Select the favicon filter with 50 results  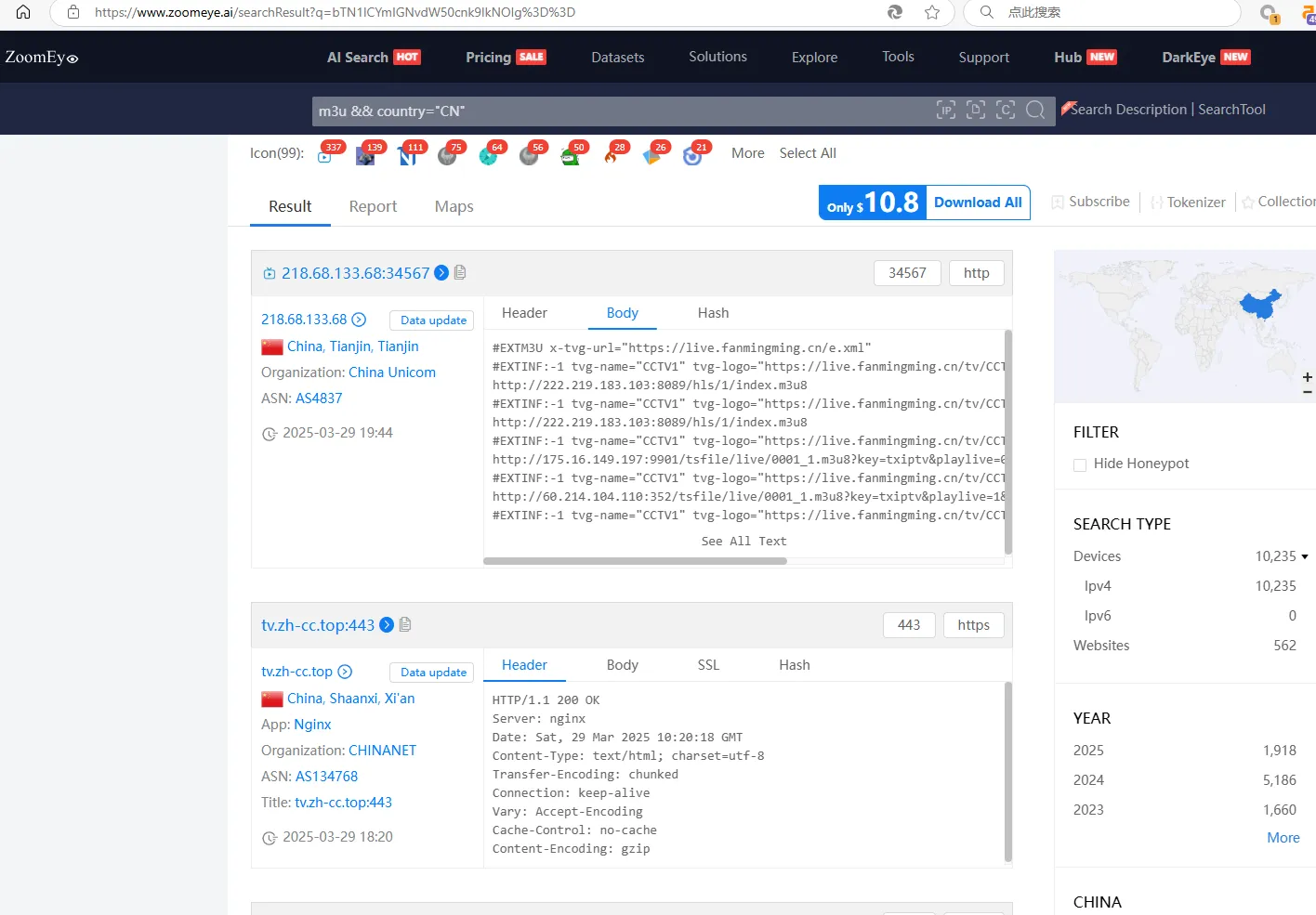[570, 155]
